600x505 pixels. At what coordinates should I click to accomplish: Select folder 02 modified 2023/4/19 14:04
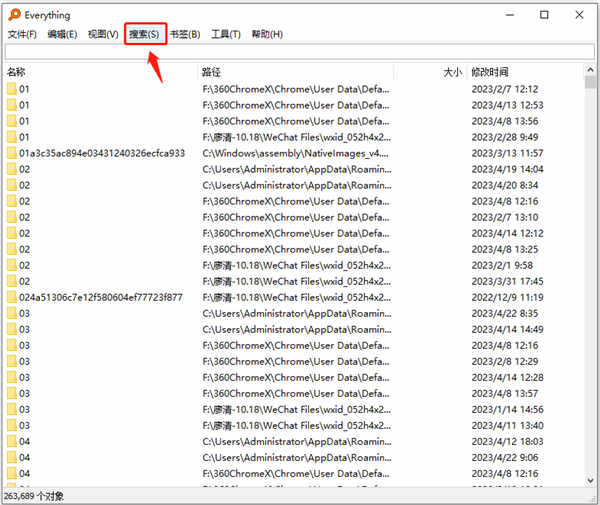pyautogui.click(x=18, y=169)
